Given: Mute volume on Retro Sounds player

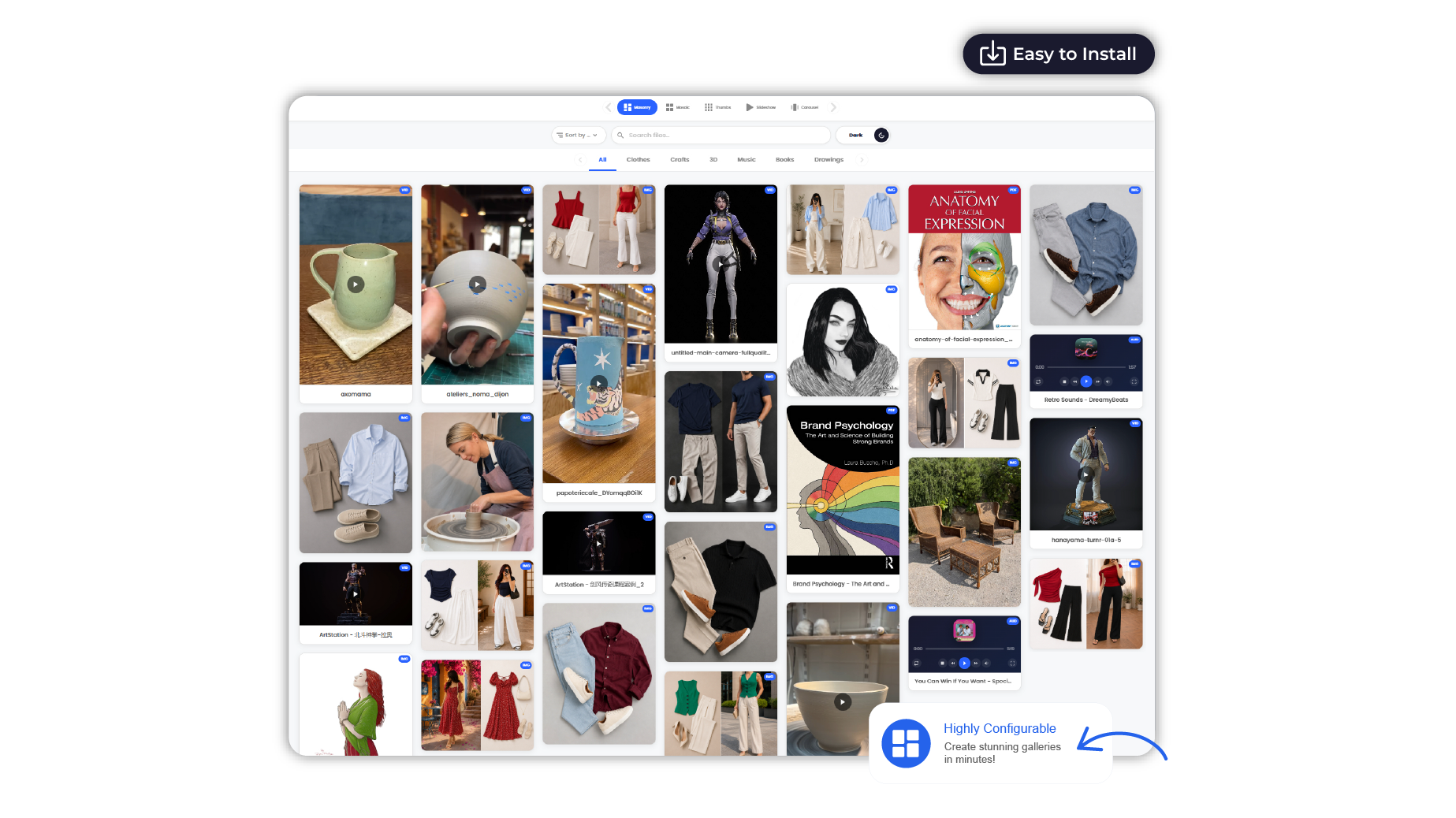Looking at the screenshot, I should 1108,381.
